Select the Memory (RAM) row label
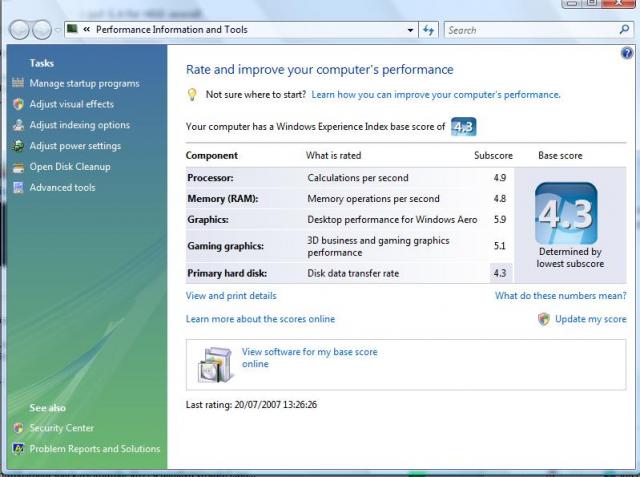640x477 pixels. 223,199
